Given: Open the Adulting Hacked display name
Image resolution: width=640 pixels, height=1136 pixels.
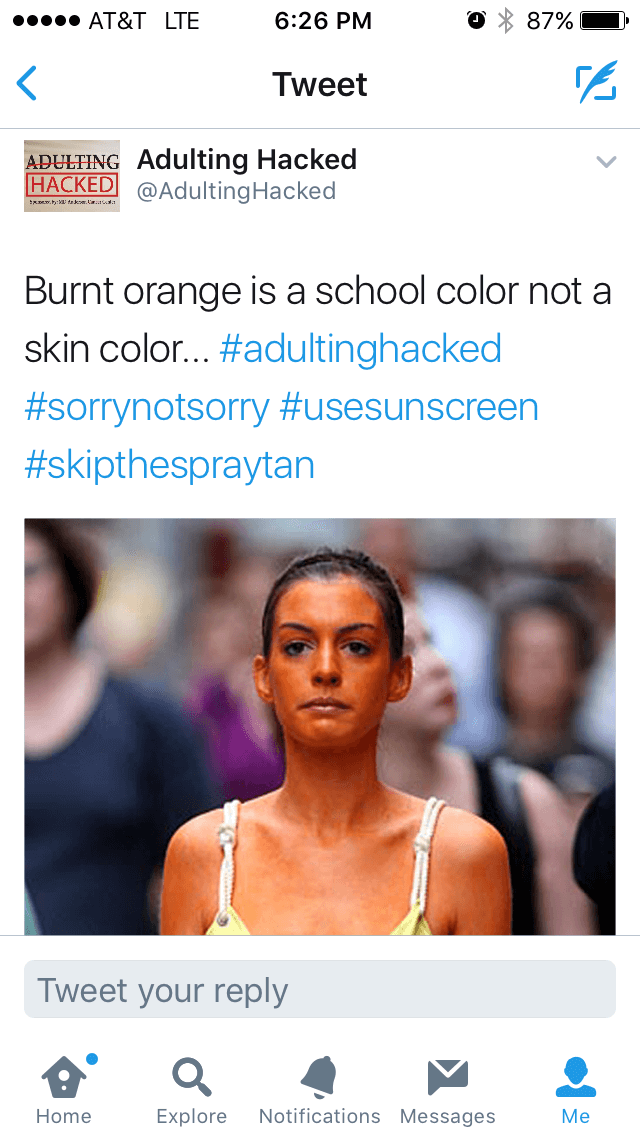Looking at the screenshot, I should pyautogui.click(x=246, y=159).
